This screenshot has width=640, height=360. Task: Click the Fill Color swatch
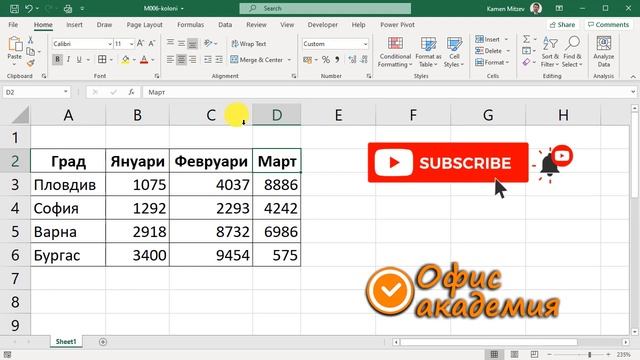pos(125,60)
